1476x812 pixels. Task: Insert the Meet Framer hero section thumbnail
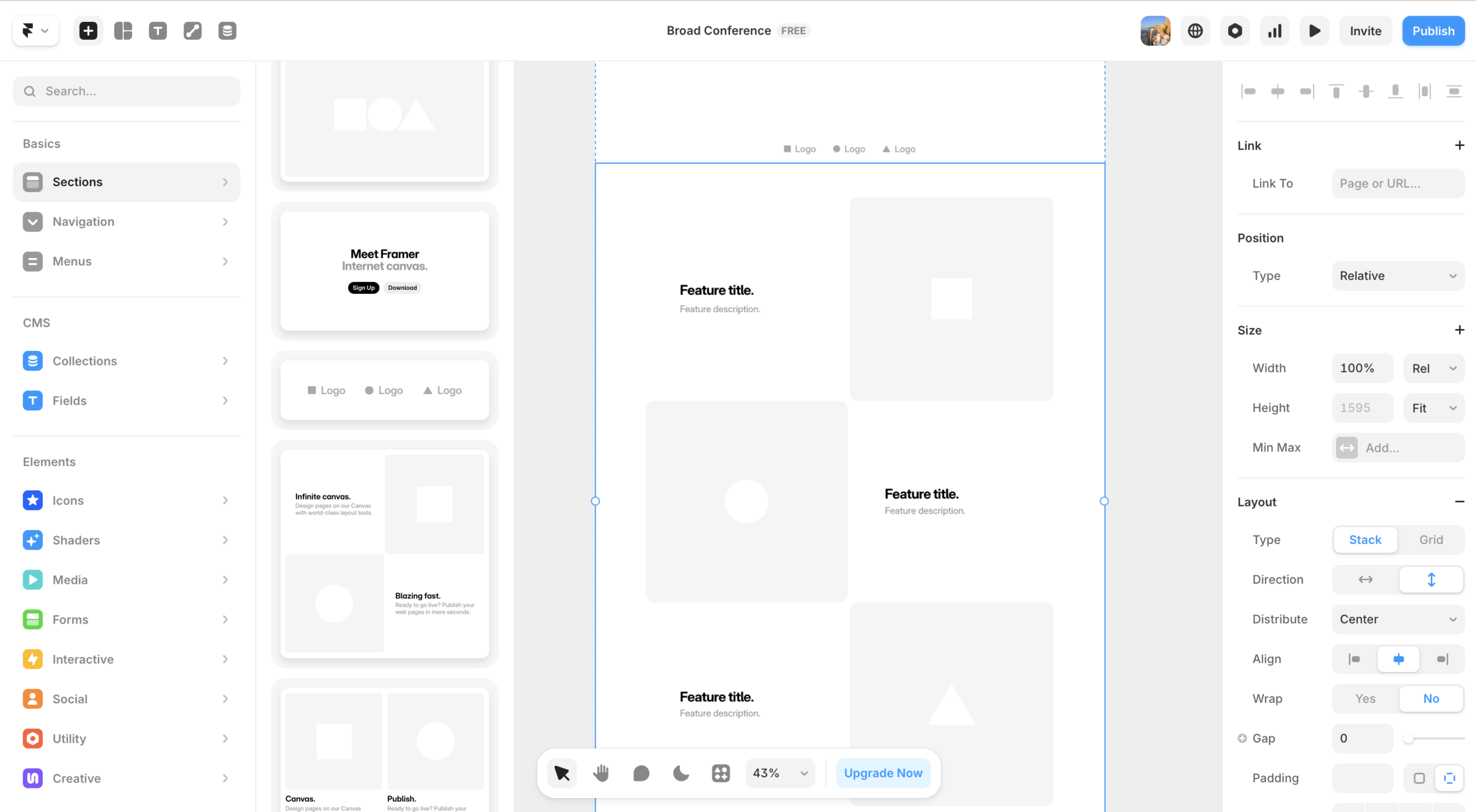(x=385, y=271)
